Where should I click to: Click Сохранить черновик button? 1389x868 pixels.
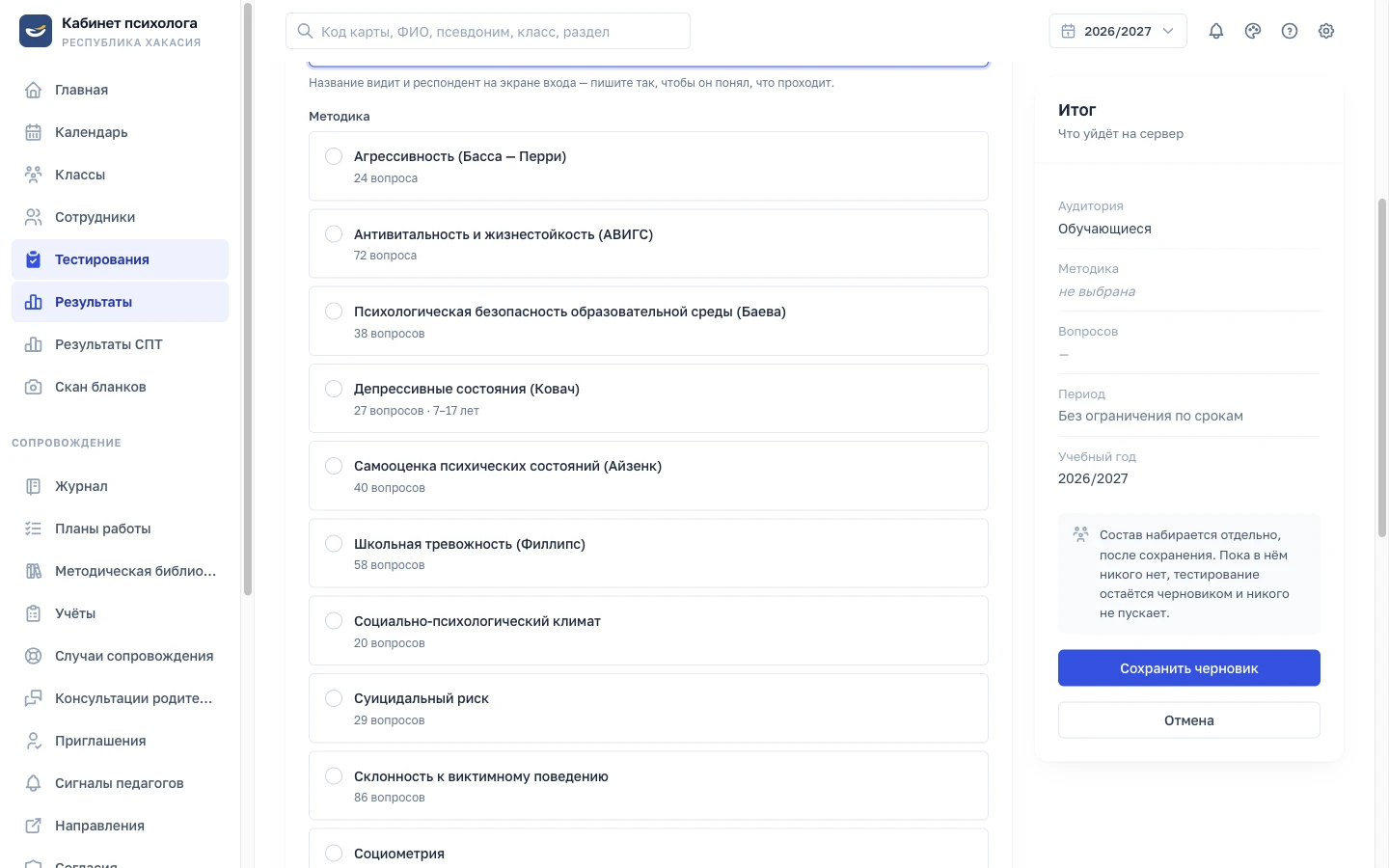[1188, 668]
